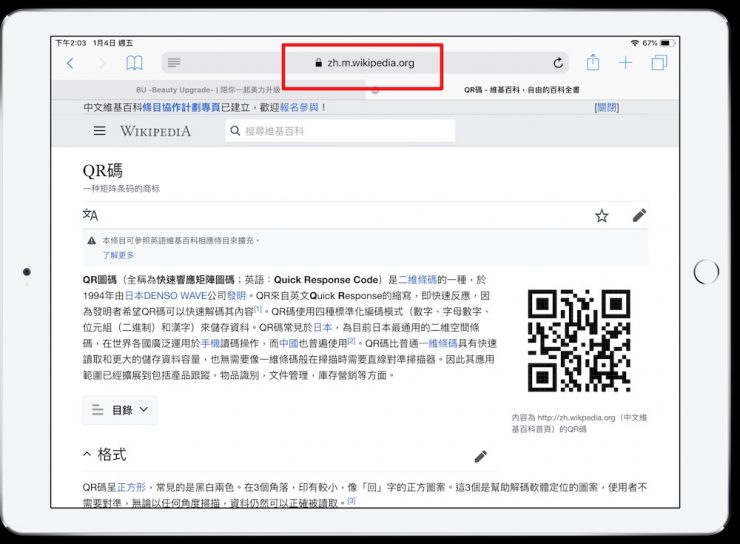Tap the Safari back arrow
This screenshot has height=544, width=740.
(x=70, y=63)
